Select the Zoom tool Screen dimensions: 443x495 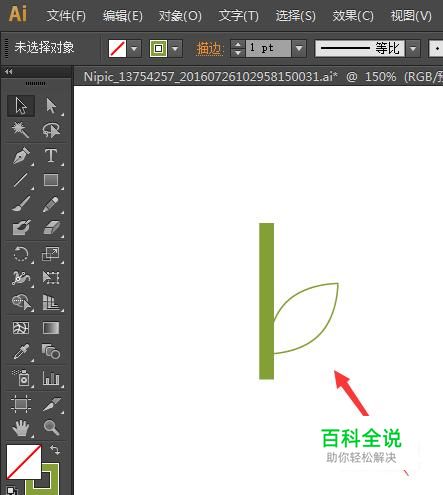pyautogui.click(x=51, y=428)
